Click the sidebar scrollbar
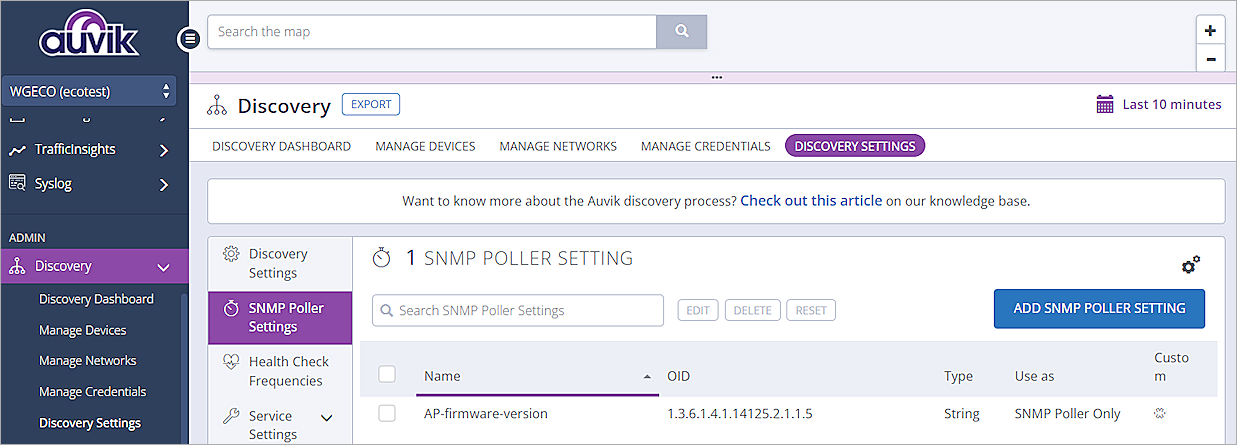 point(183,370)
